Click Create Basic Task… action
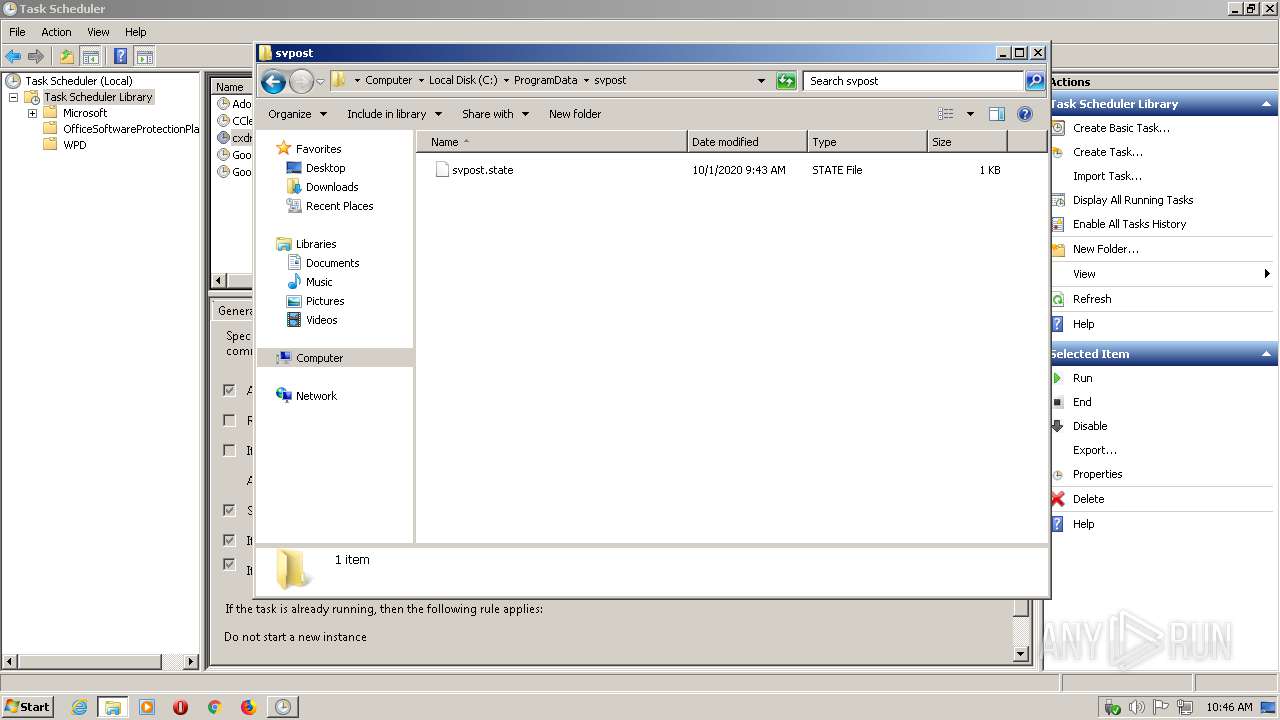Screen dimensions: 1280x720 click(x=1121, y=128)
